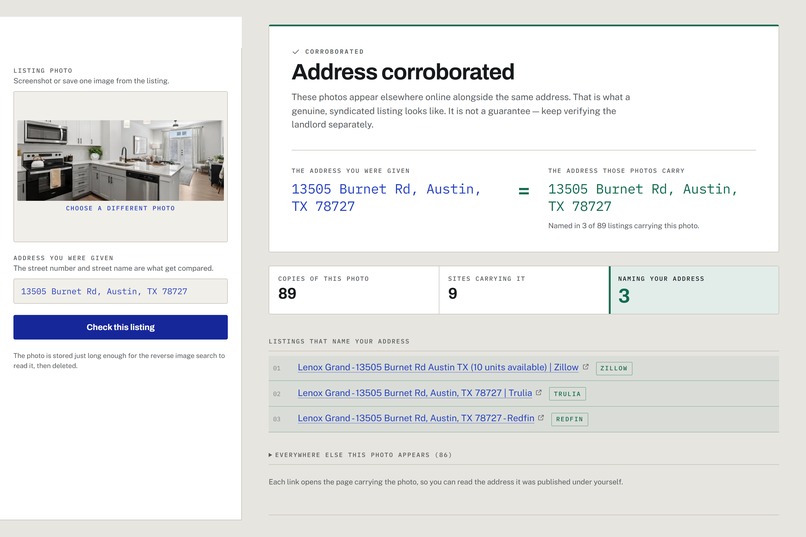
Task: Click the row number 03 in listings
Action: [x=277, y=419]
